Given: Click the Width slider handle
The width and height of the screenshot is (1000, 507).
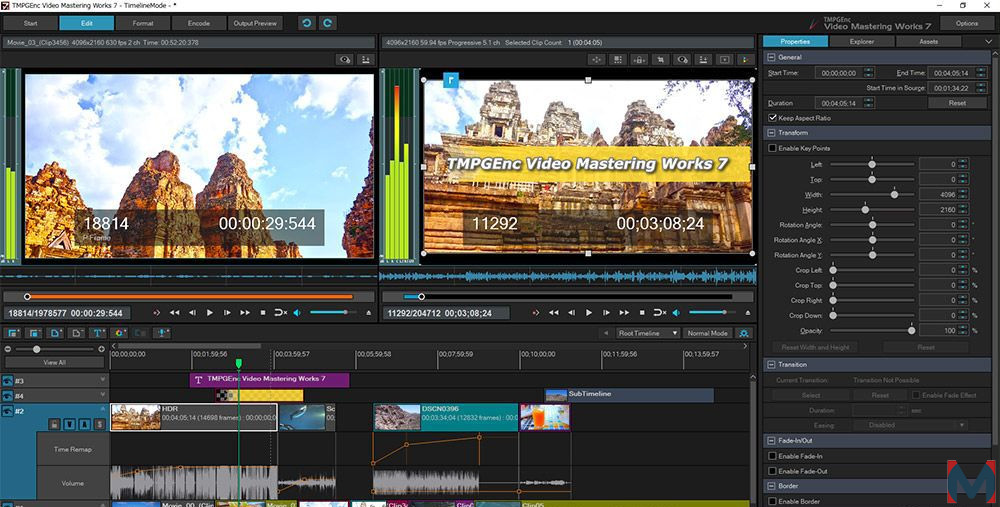Looking at the screenshot, I should tap(894, 195).
